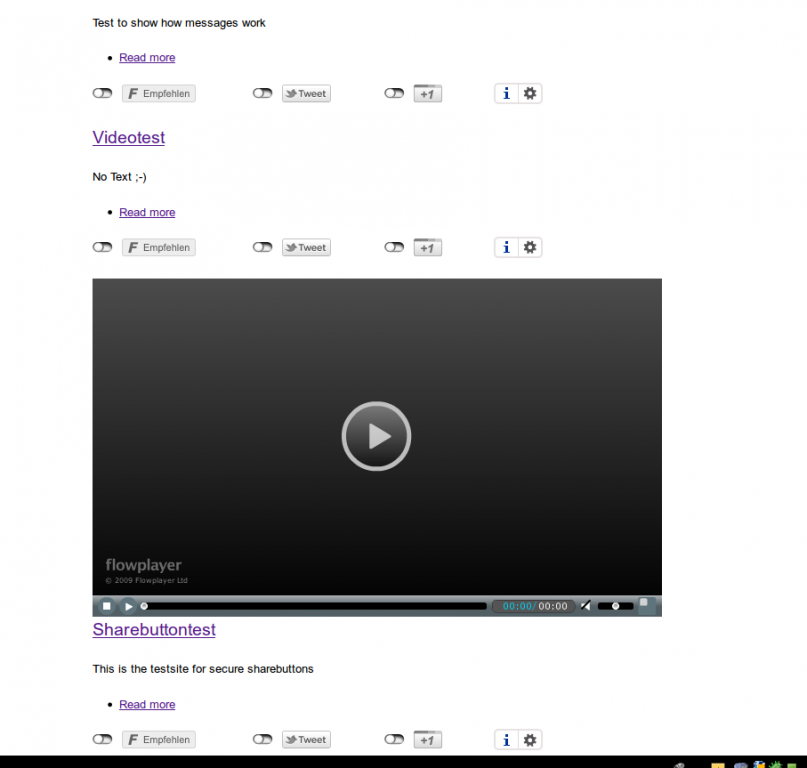The height and width of the screenshot is (768, 807).
Task: Enable Twitter toggle under Sharebuttontest post
Action: pos(262,740)
